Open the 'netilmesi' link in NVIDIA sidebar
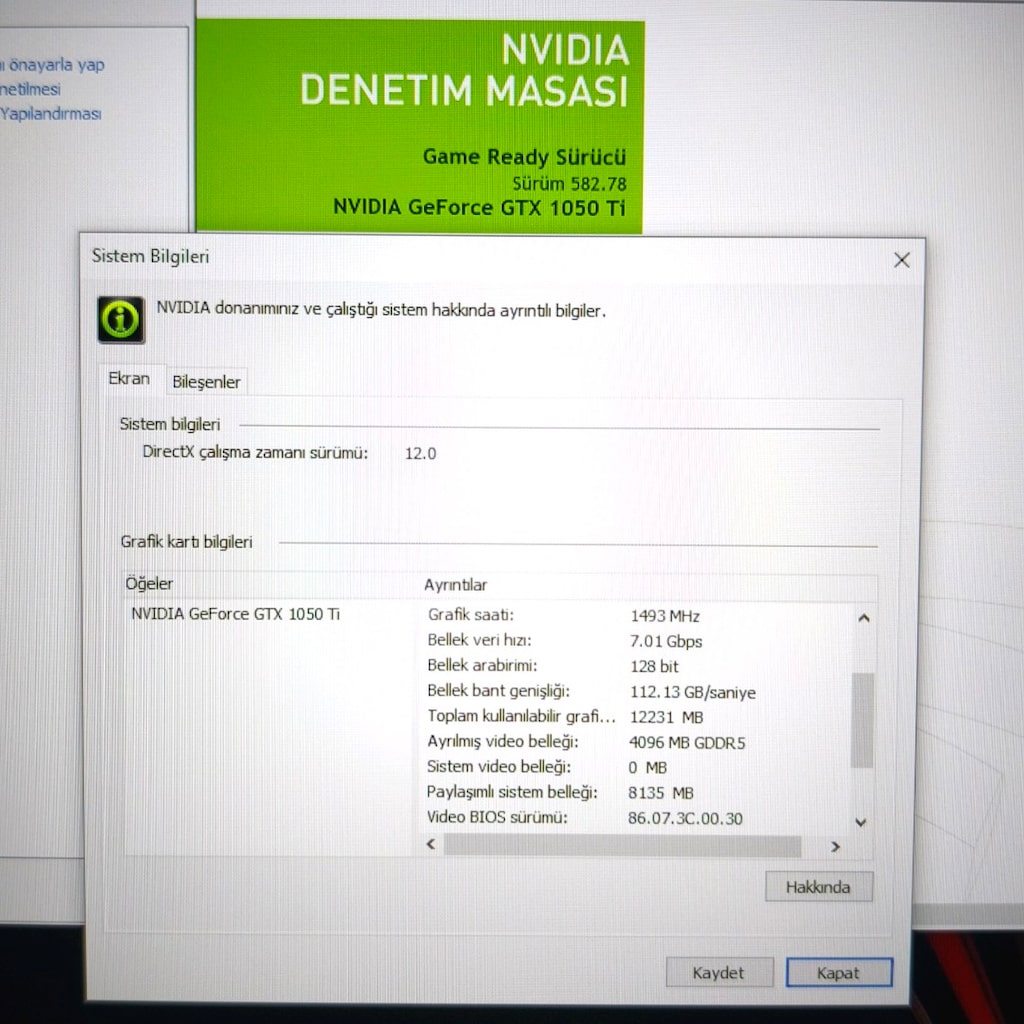Screen dimensions: 1024x1024 (x=30, y=89)
